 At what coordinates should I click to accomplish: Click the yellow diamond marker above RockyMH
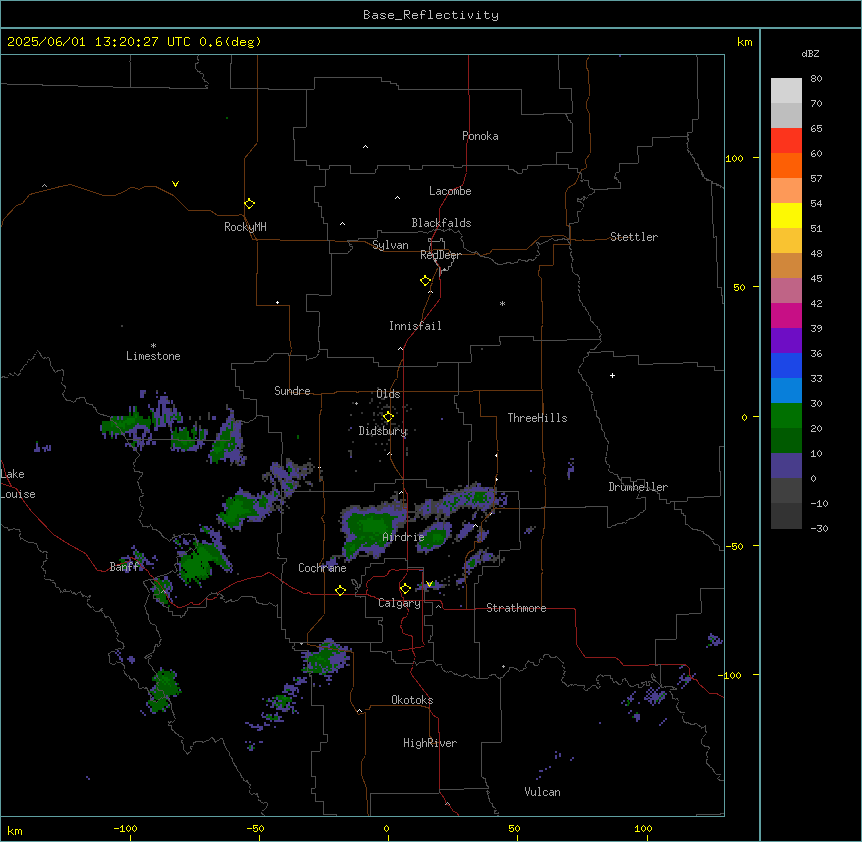249,203
